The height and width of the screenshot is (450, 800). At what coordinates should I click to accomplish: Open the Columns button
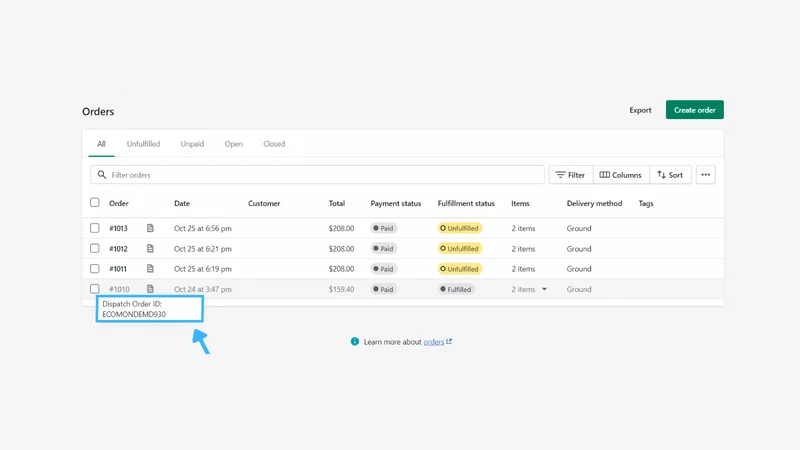tap(621, 174)
